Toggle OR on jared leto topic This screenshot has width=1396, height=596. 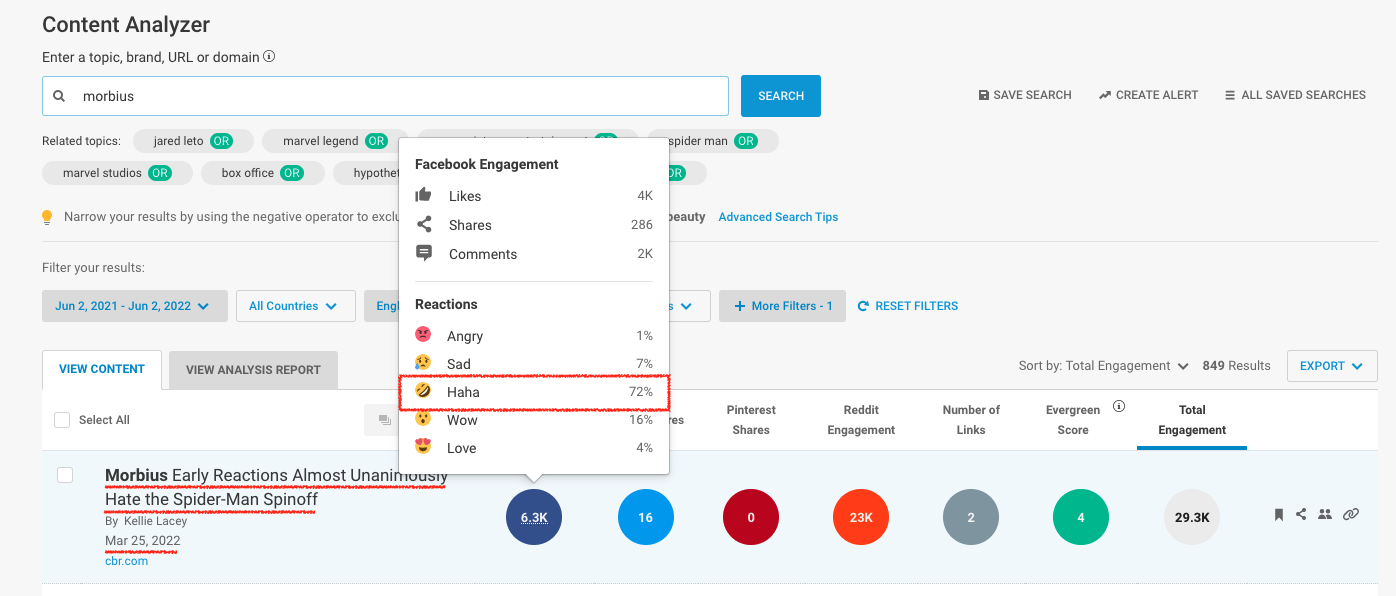click(x=221, y=141)
